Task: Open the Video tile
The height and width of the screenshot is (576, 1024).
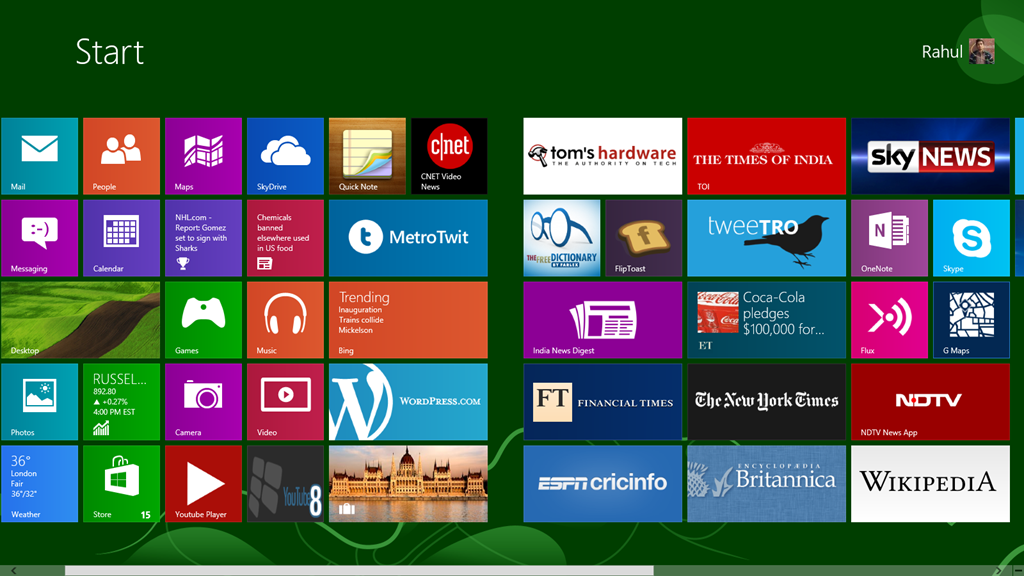Action: 285,402
